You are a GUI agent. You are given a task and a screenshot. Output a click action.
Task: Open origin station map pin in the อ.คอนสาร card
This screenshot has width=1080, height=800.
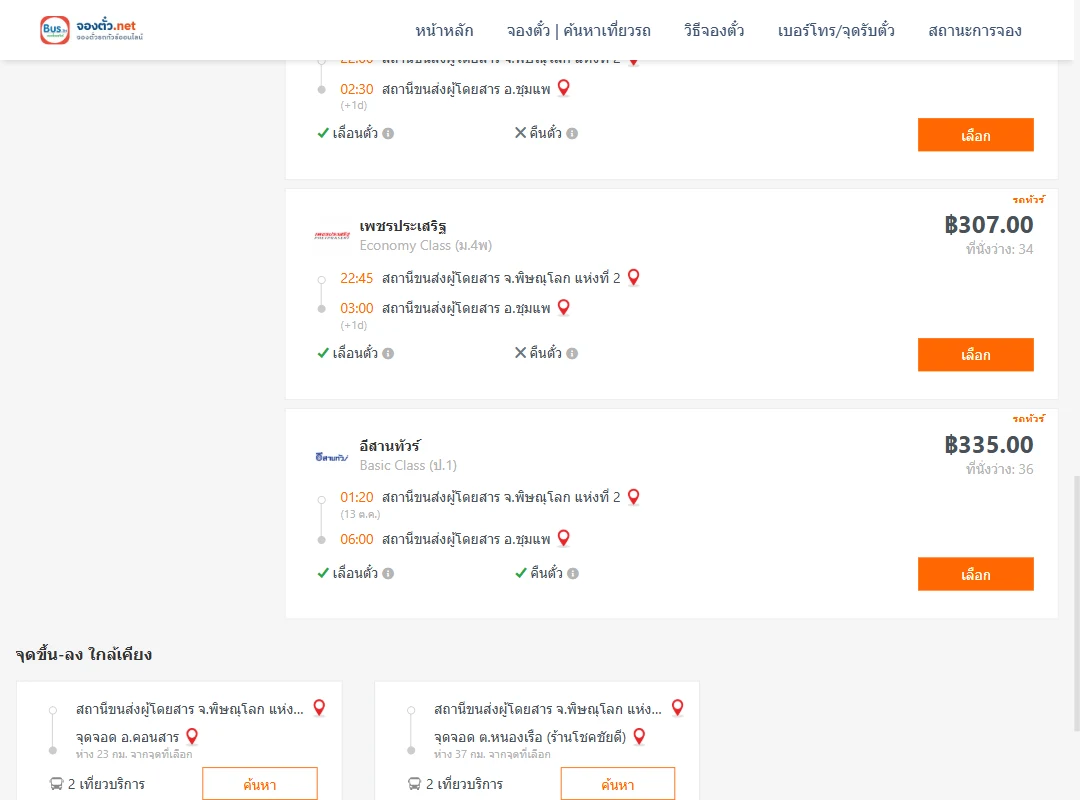(x=319, y=708)
